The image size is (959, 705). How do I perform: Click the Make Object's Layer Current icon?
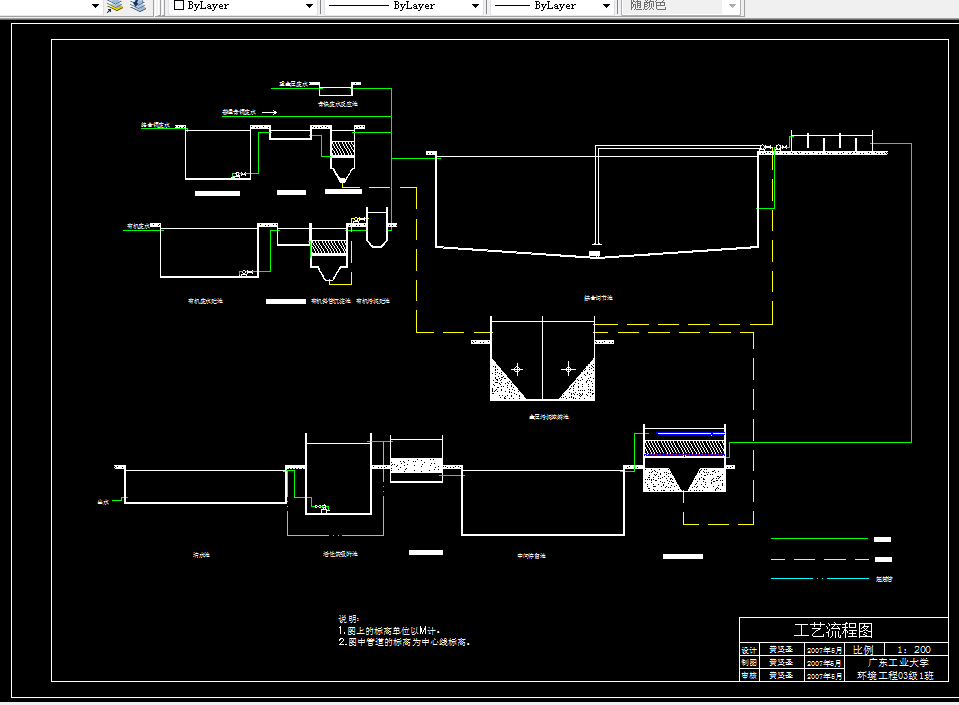[x=115, y=6]
